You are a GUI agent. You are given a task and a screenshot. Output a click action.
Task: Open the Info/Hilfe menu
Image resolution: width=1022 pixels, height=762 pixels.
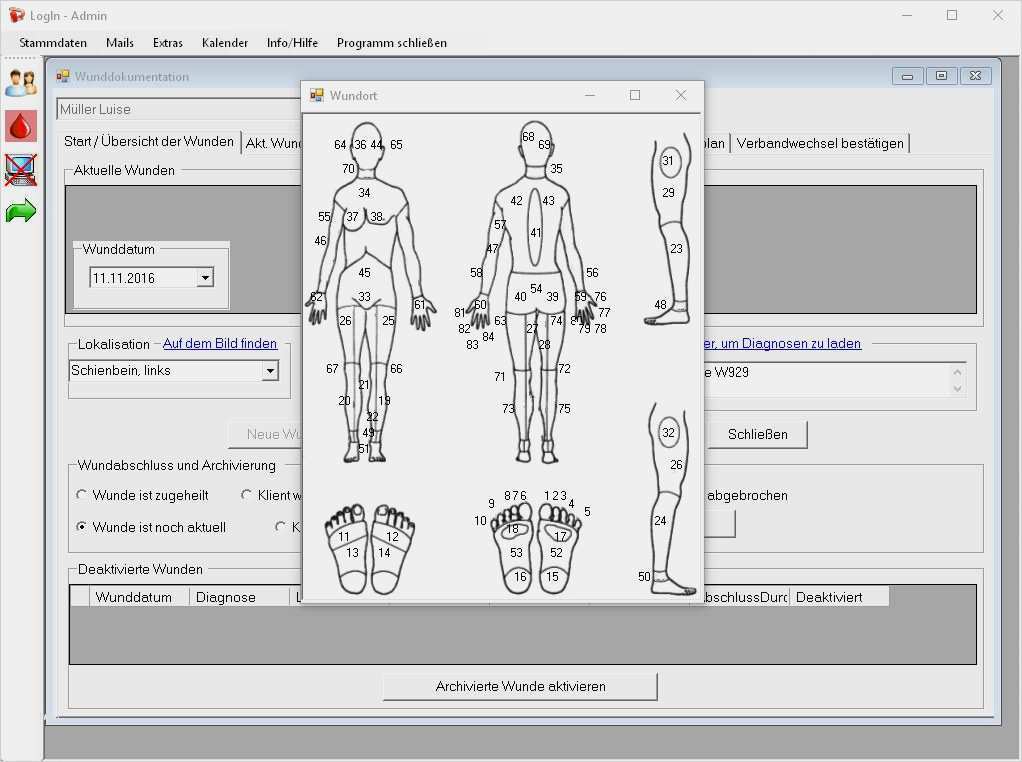[292, 43]
